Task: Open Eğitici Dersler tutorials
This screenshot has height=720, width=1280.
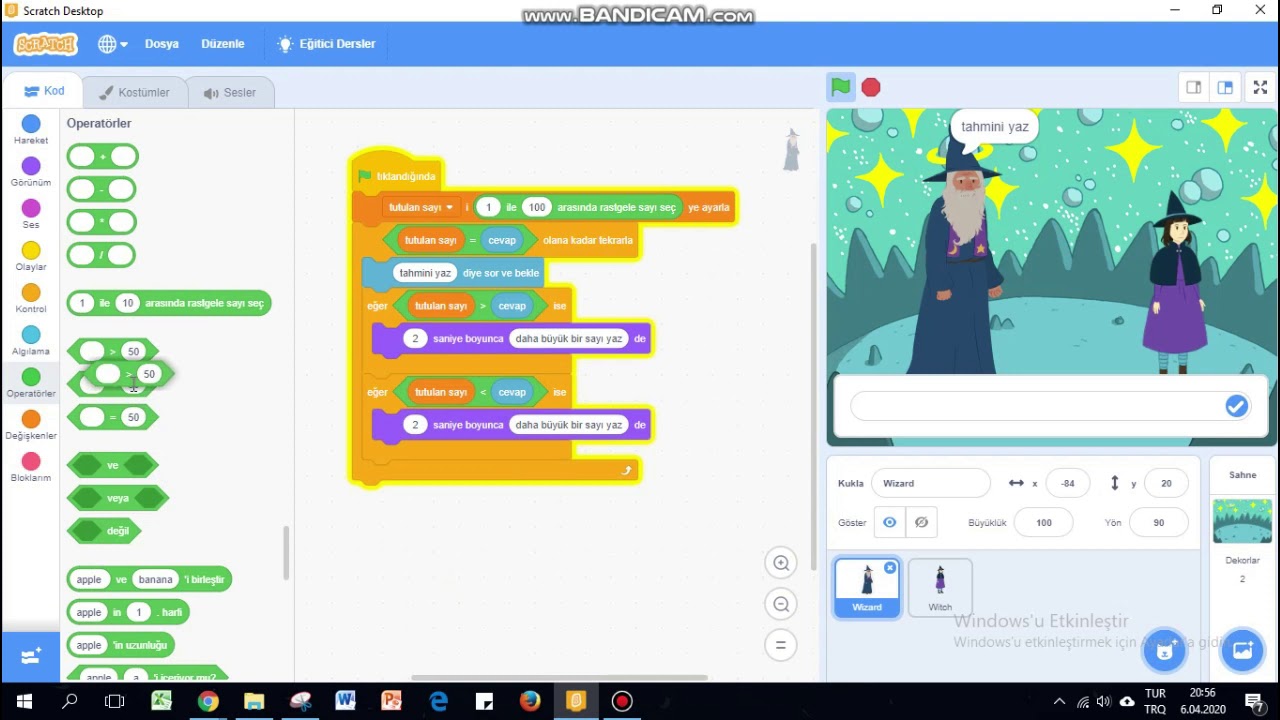Action: pos(327,44)
